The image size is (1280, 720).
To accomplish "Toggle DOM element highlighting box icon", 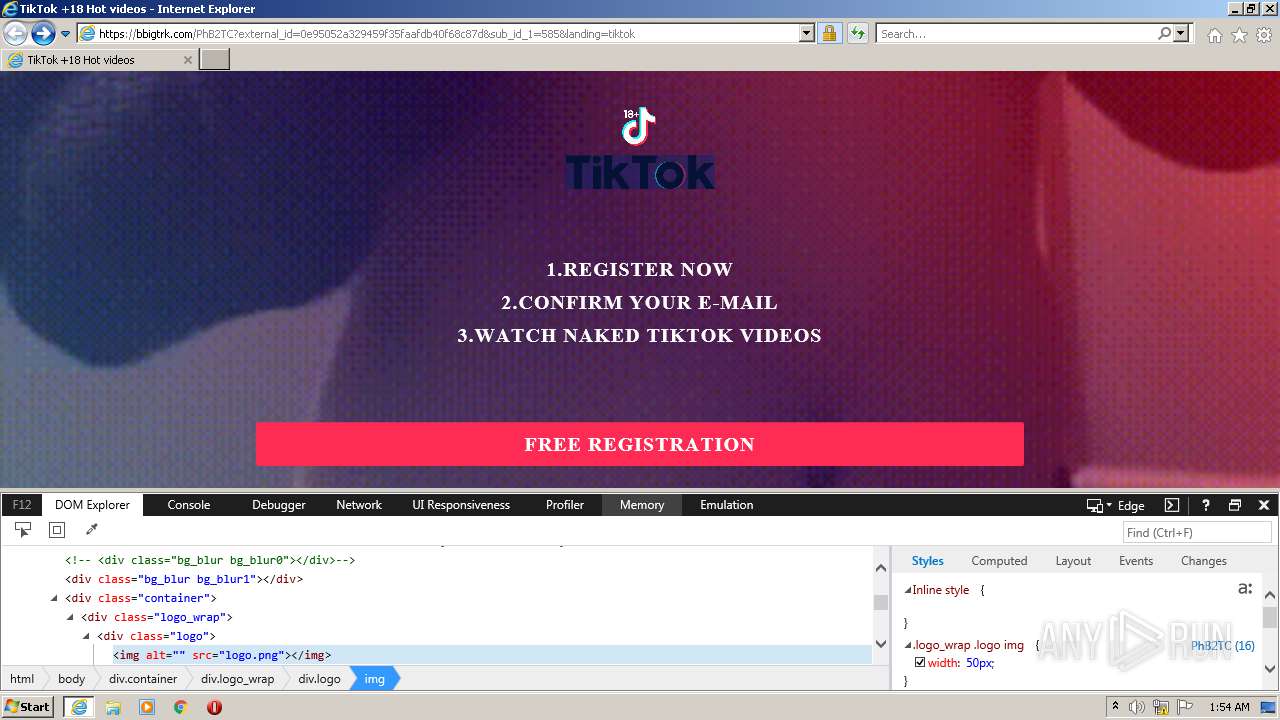I will pyautogui.click(x=57, y=530).
